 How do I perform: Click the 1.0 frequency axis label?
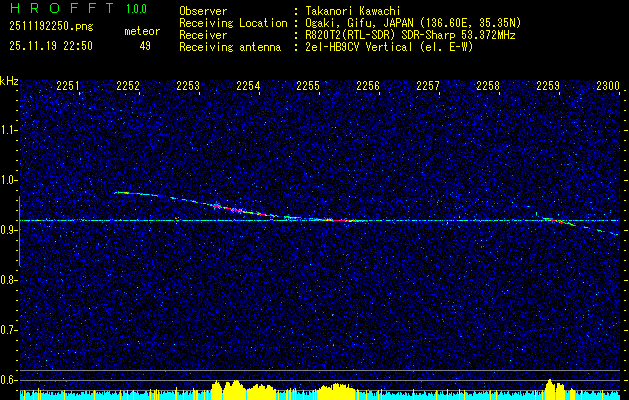pos(8,180)
